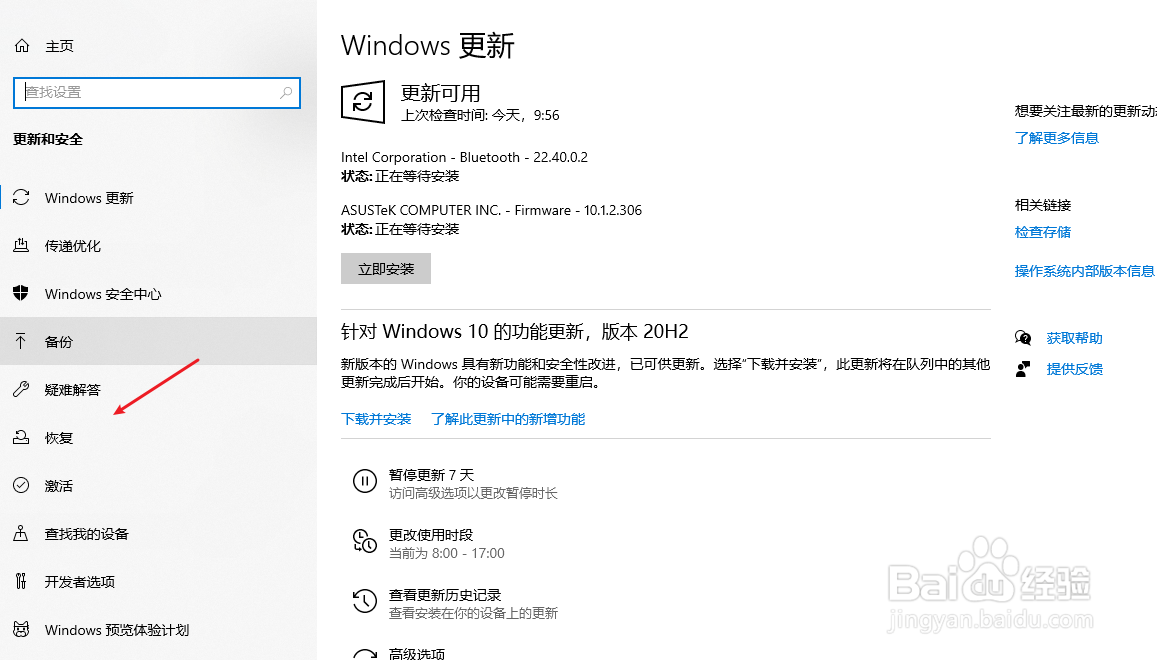This screenshot has height=660, width=1157.
Task: Click the magnifier icon in the search box
Action: 286,92
